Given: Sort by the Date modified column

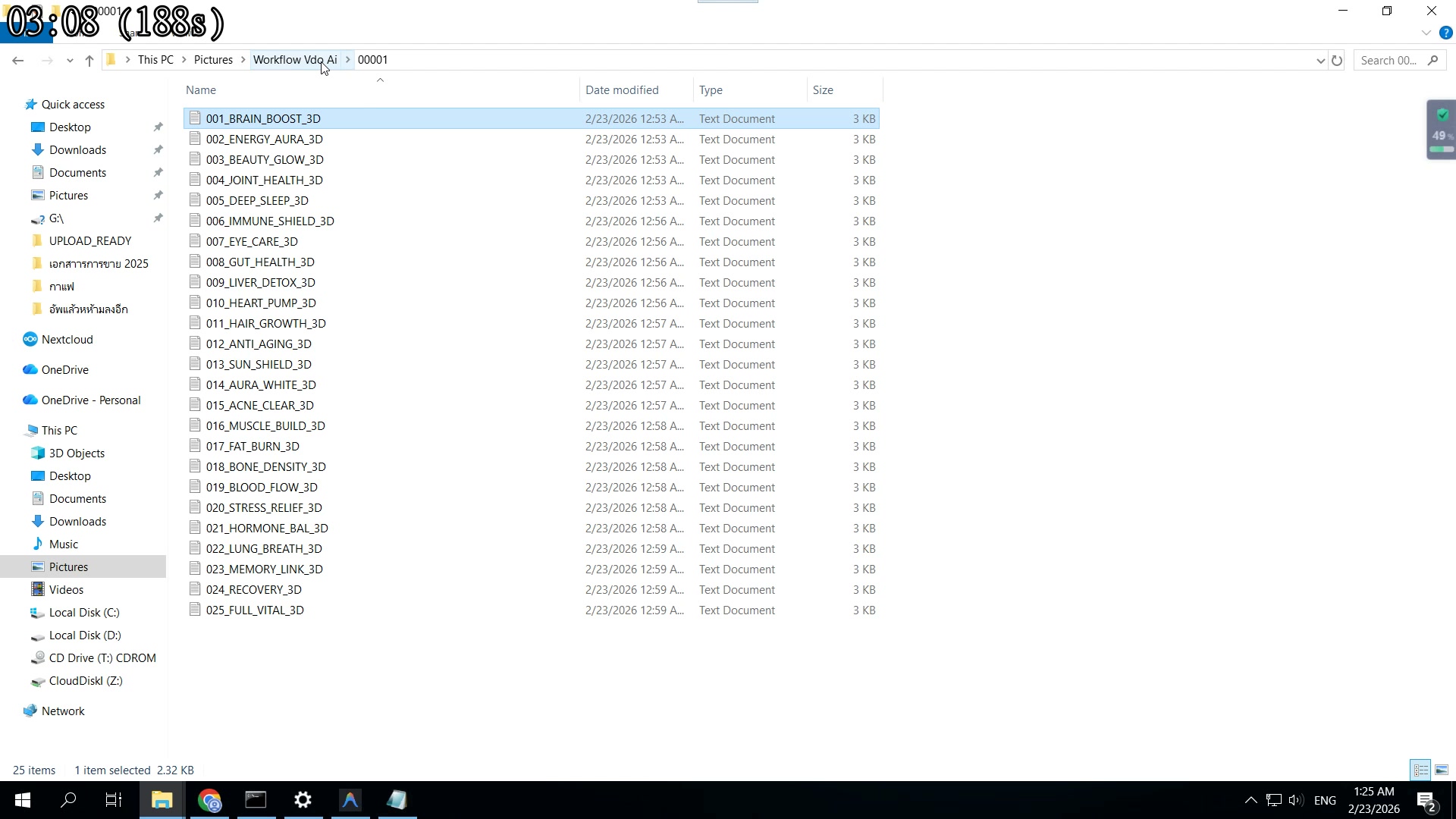Looking at the screenshot, I should [x=622, y=90].
